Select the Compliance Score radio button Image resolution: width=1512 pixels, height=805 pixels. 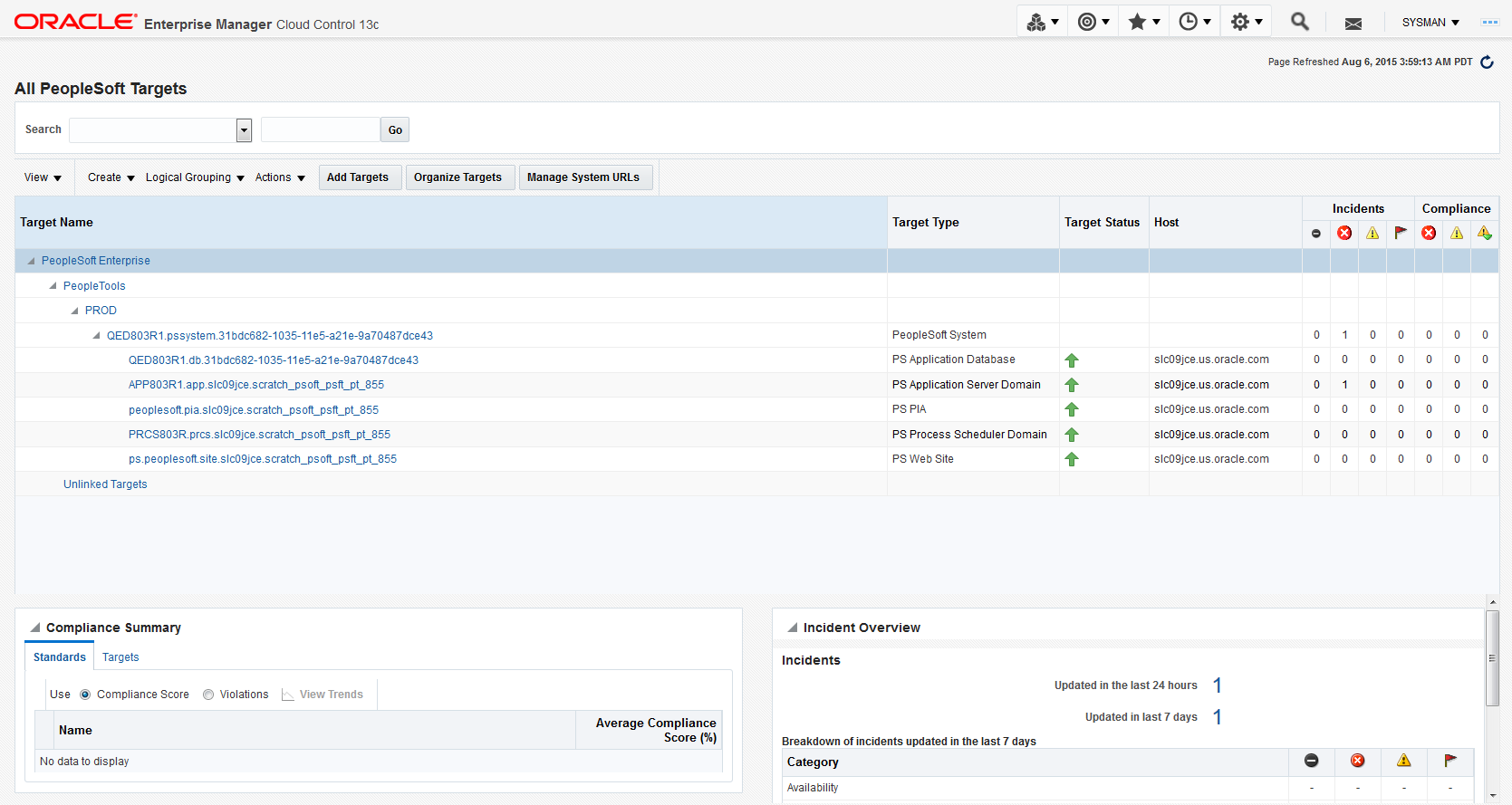point(85,695)
